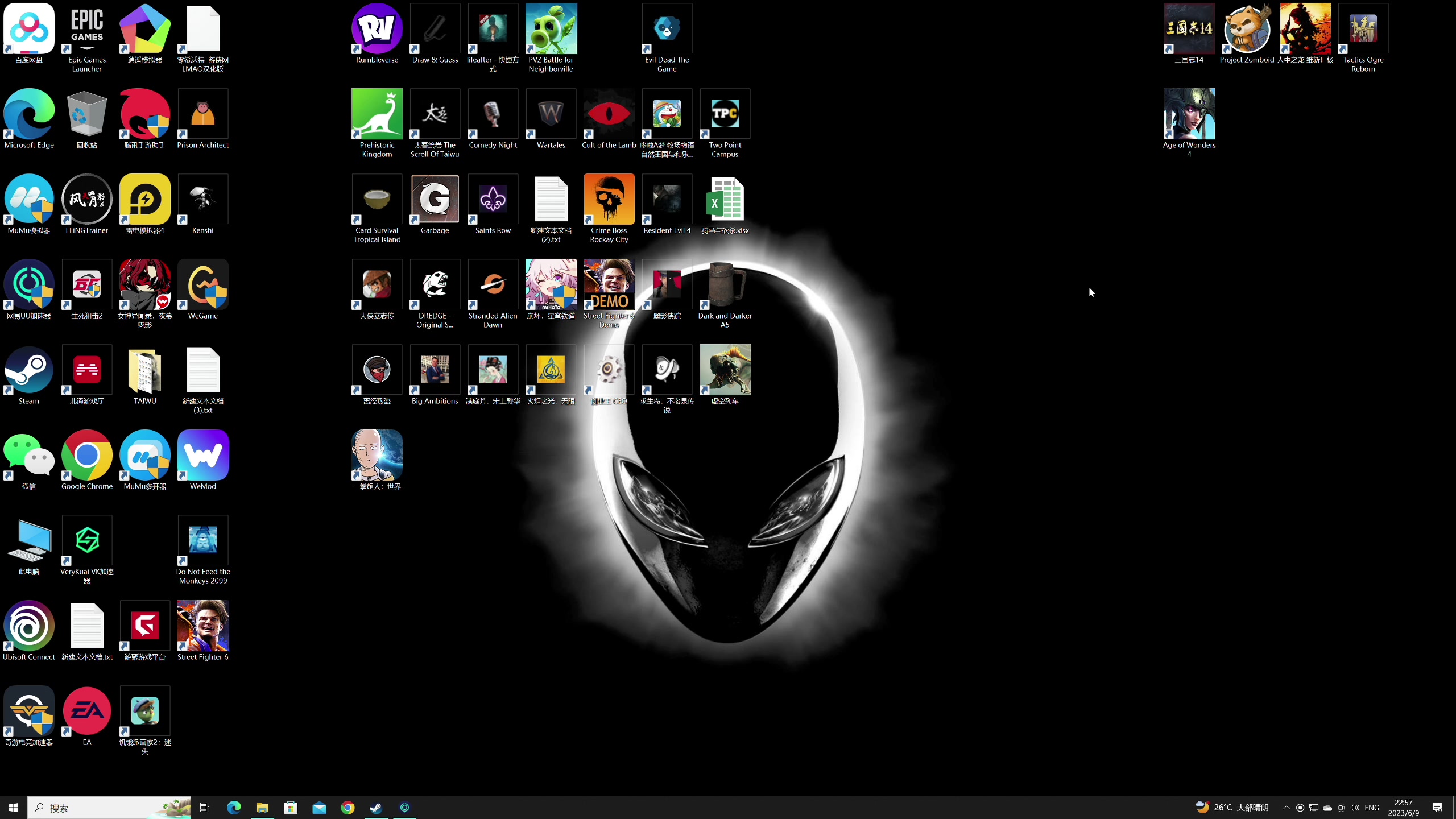Switch to 网易UU加速器 in the taskbar
The height and width of the screenshot is (819, 1456).
pos(404,808)
